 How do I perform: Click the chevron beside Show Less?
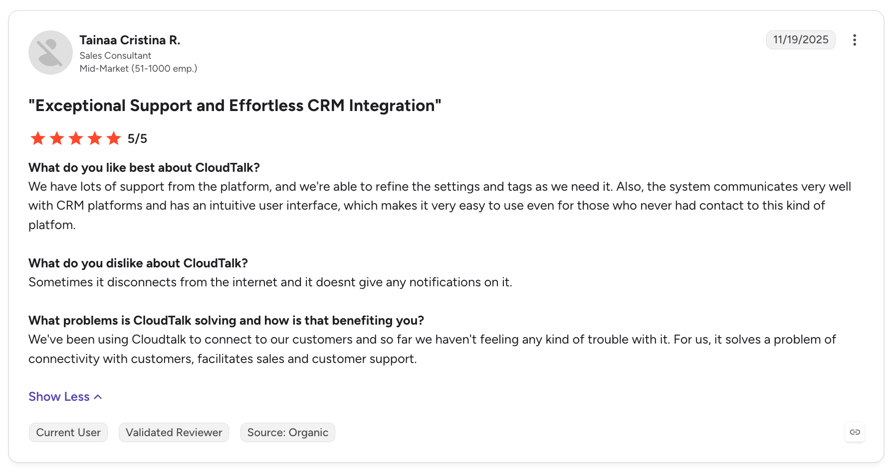click(97, 397)
